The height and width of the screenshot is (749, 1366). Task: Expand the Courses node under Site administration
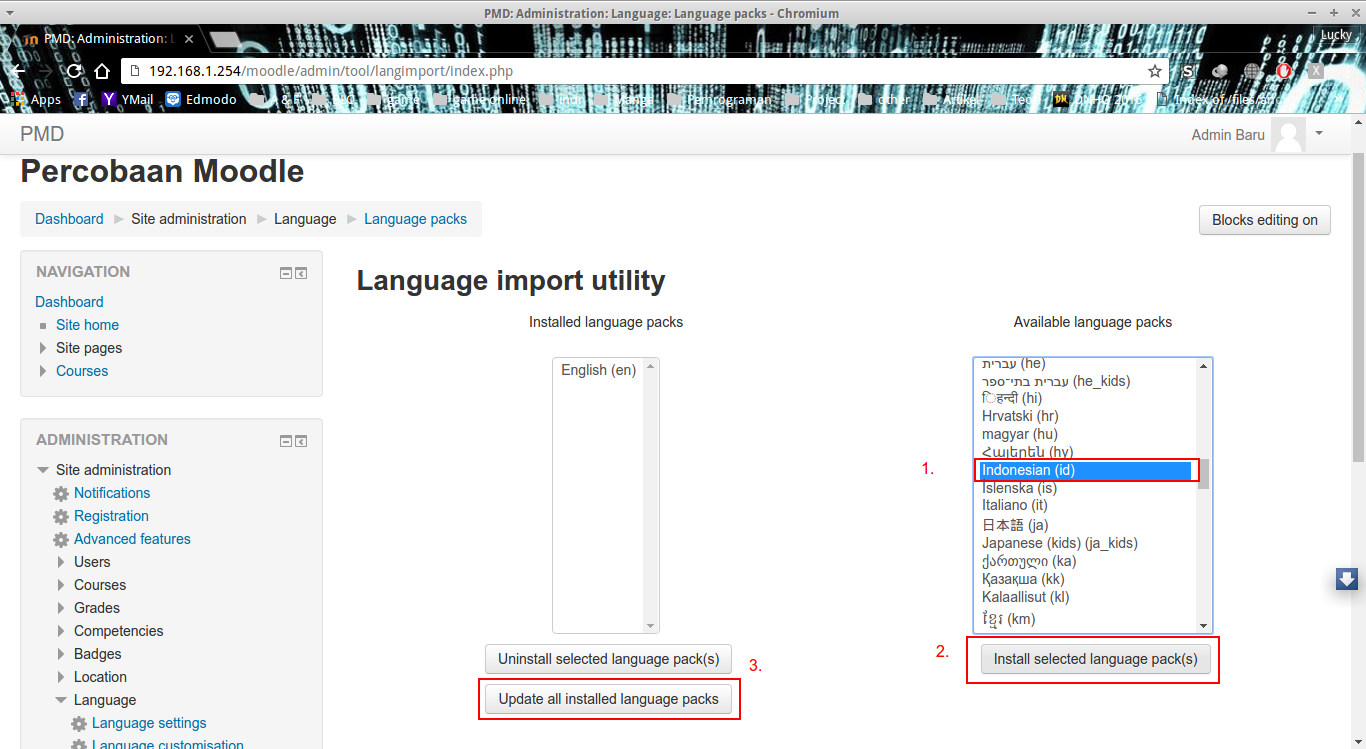pos(61,585)
